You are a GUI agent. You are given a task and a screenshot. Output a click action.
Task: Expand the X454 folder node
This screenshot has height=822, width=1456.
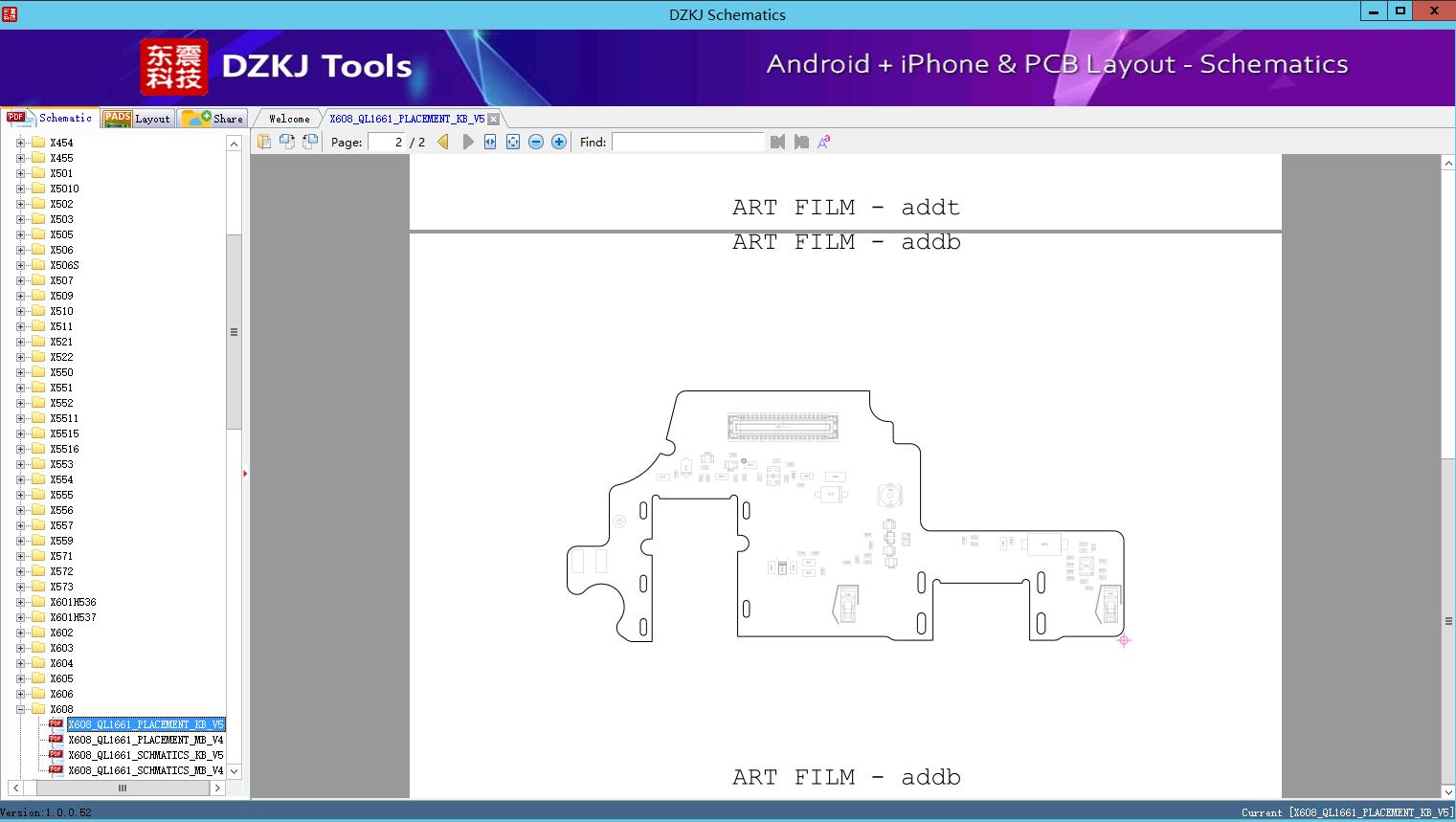(20, 142)
